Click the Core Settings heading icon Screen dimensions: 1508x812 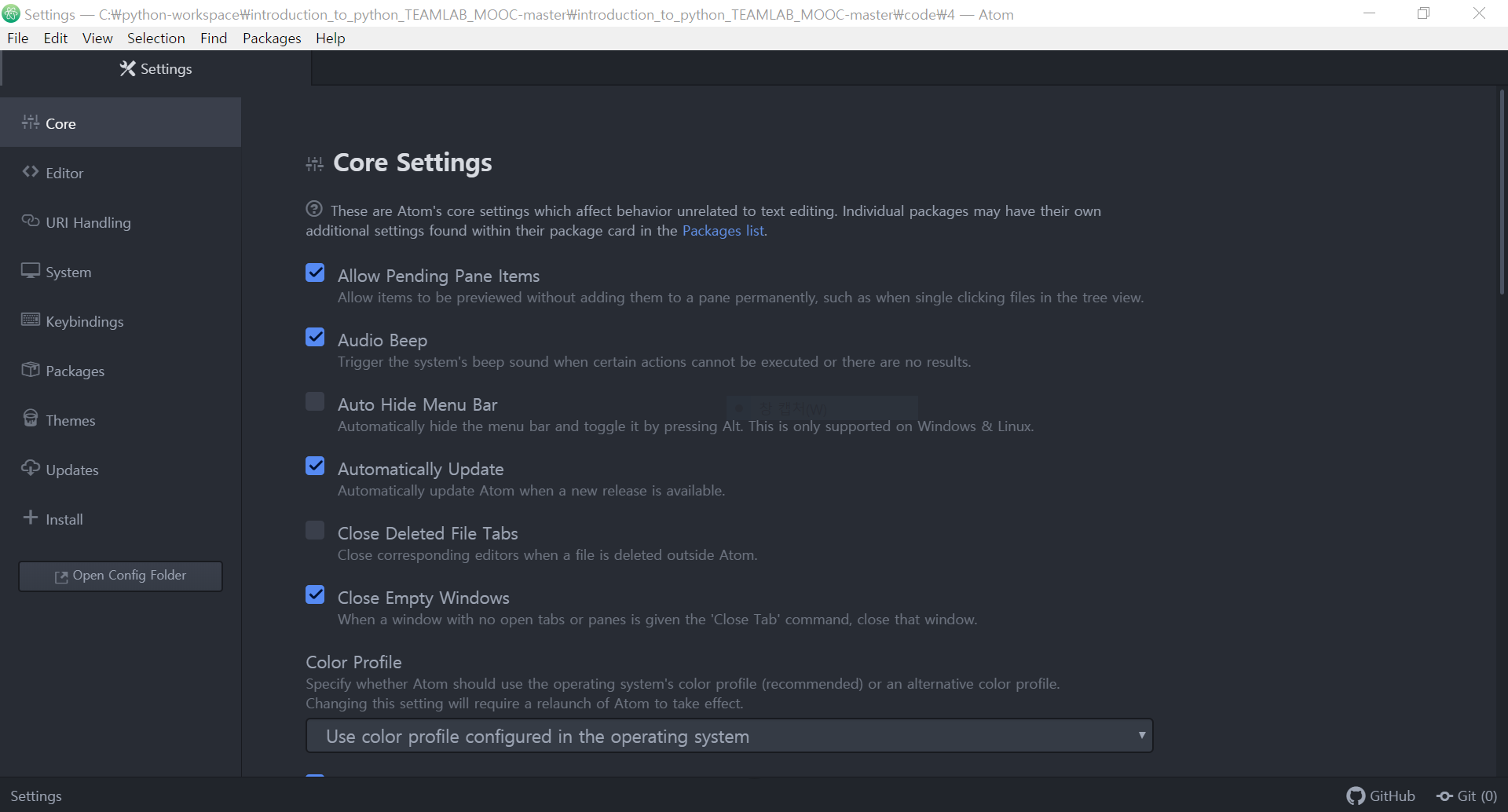pos(314,163)
